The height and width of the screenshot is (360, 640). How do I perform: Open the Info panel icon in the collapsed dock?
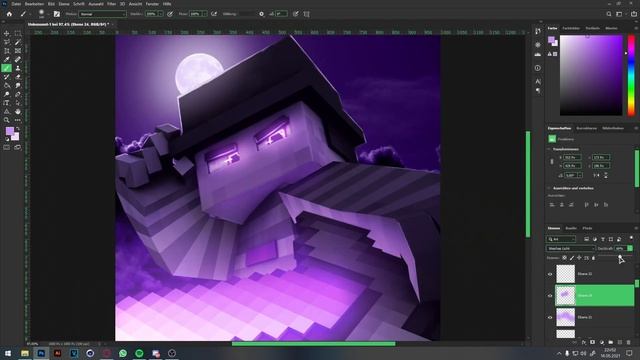538,68
